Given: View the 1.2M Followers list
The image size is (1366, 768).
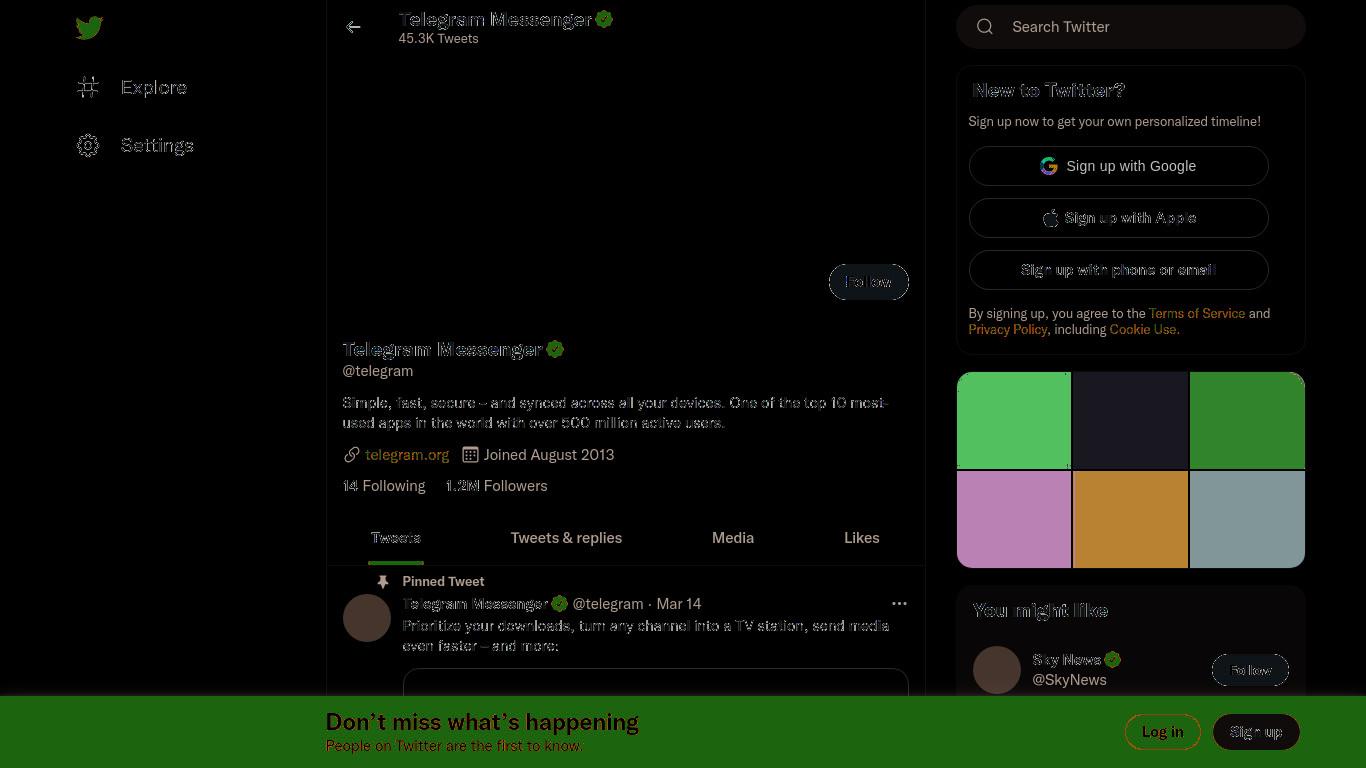Looking at the screenshot, I should pyautogui.click(x=496, y=486).
